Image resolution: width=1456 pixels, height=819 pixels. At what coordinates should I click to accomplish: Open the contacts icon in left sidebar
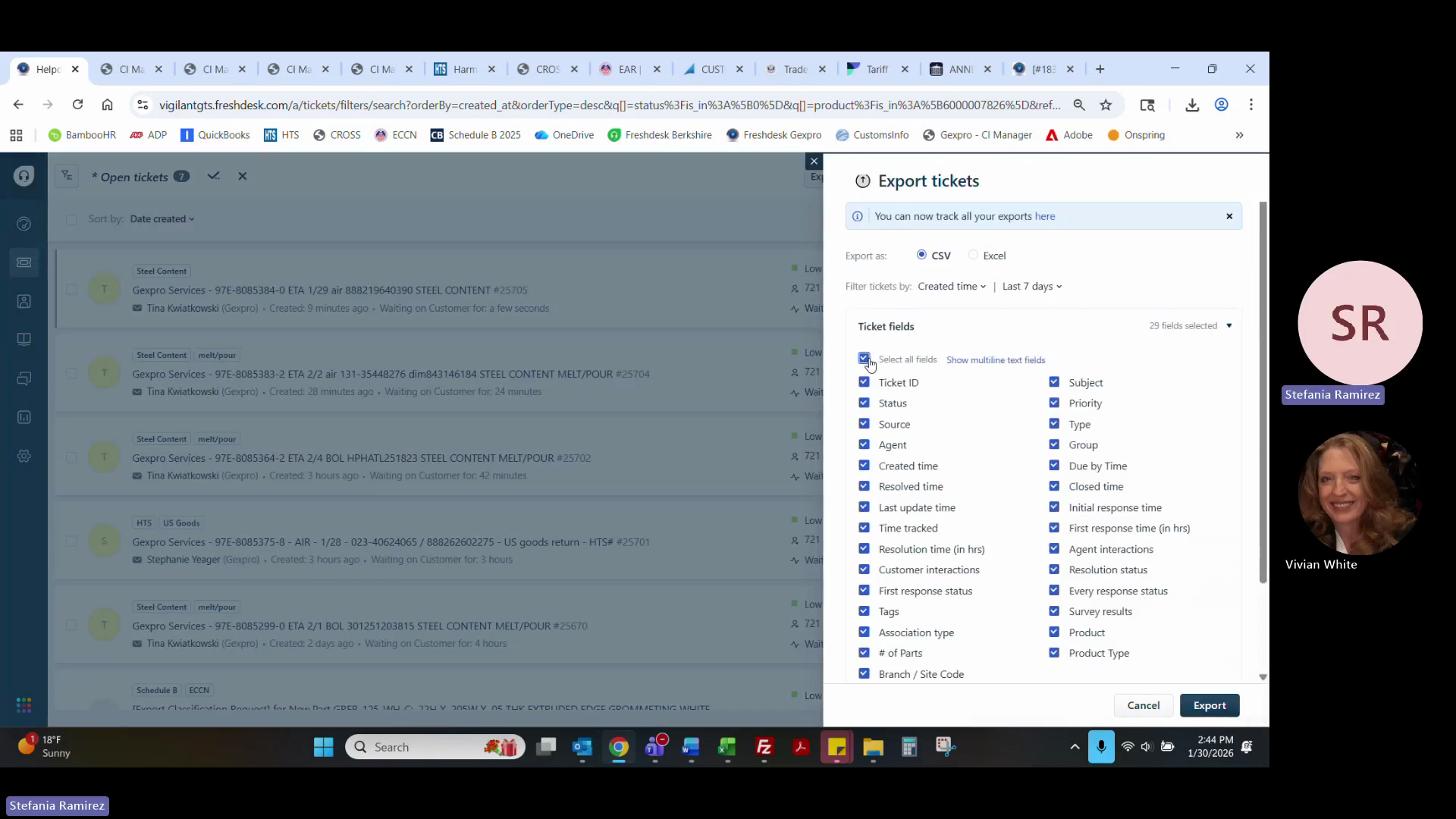point(24,301)
